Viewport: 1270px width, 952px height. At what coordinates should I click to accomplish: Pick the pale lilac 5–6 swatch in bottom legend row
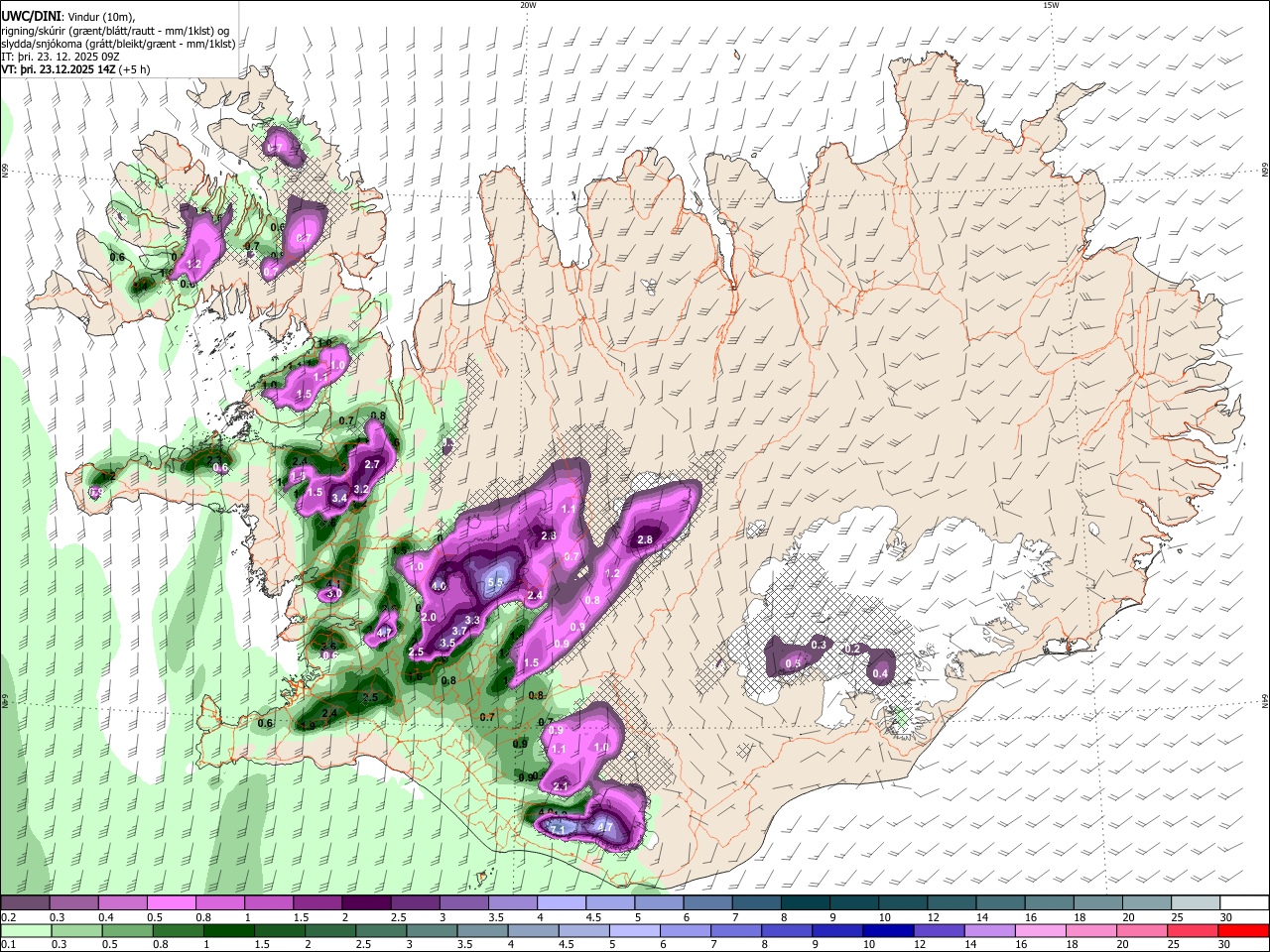(635, 930)
